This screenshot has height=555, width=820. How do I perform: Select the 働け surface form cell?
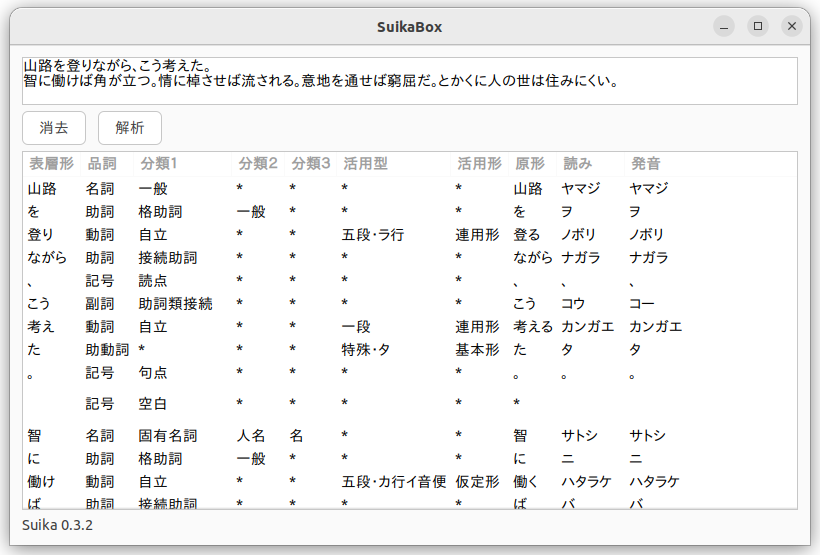pyautogui.click(x=41, y=482)
